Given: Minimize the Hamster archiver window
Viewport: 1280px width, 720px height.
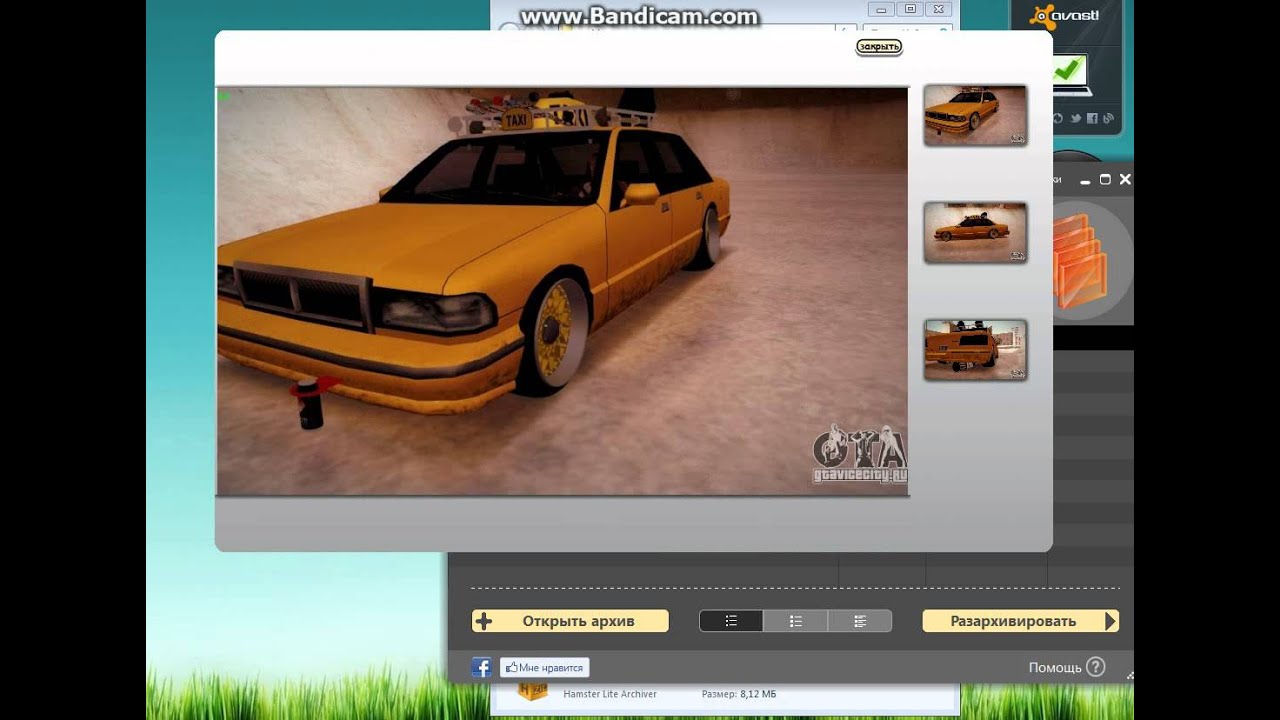Looking at the screenshot, I should pyautogui.click(x=1086, y=180).
